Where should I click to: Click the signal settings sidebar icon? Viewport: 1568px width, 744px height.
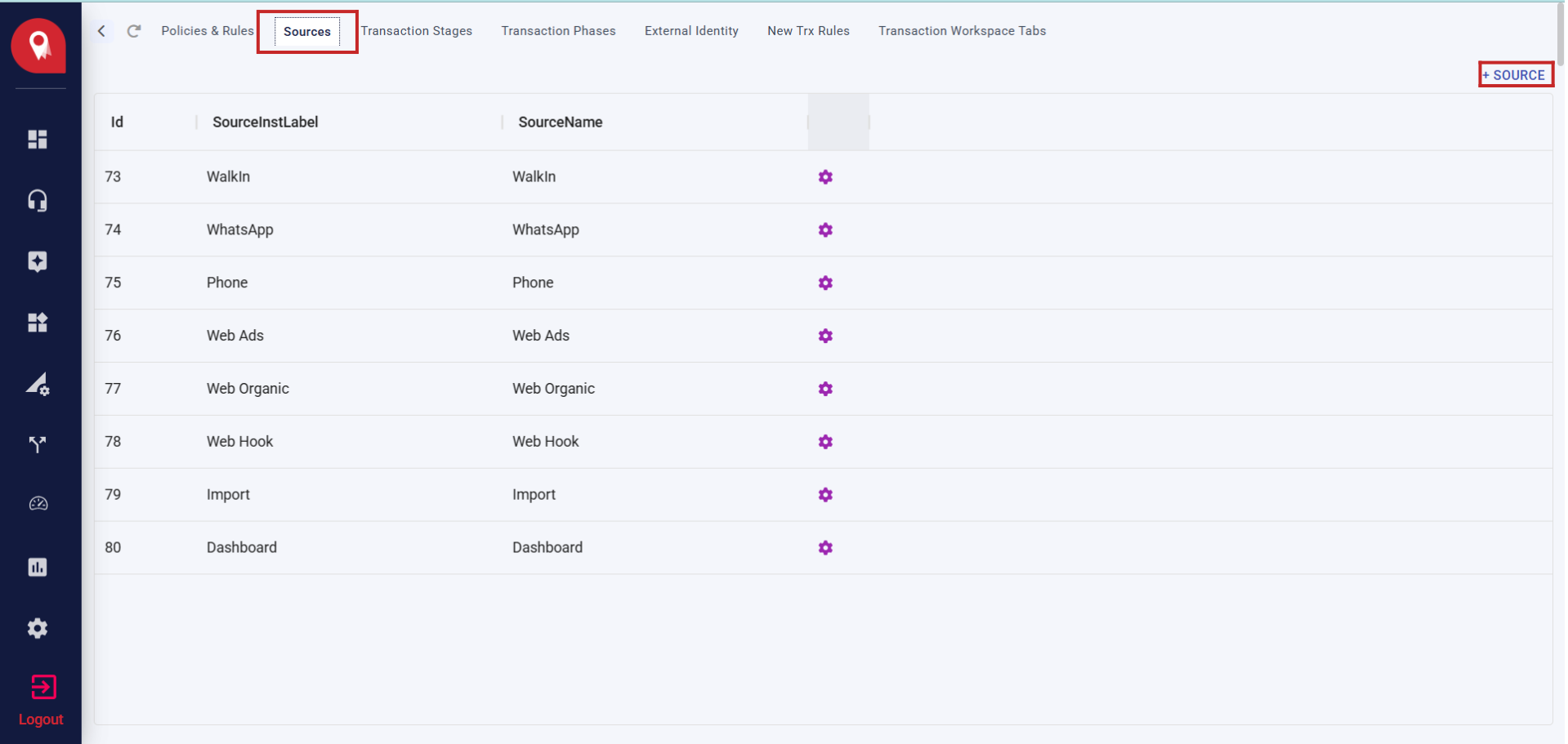pos(38,384)
